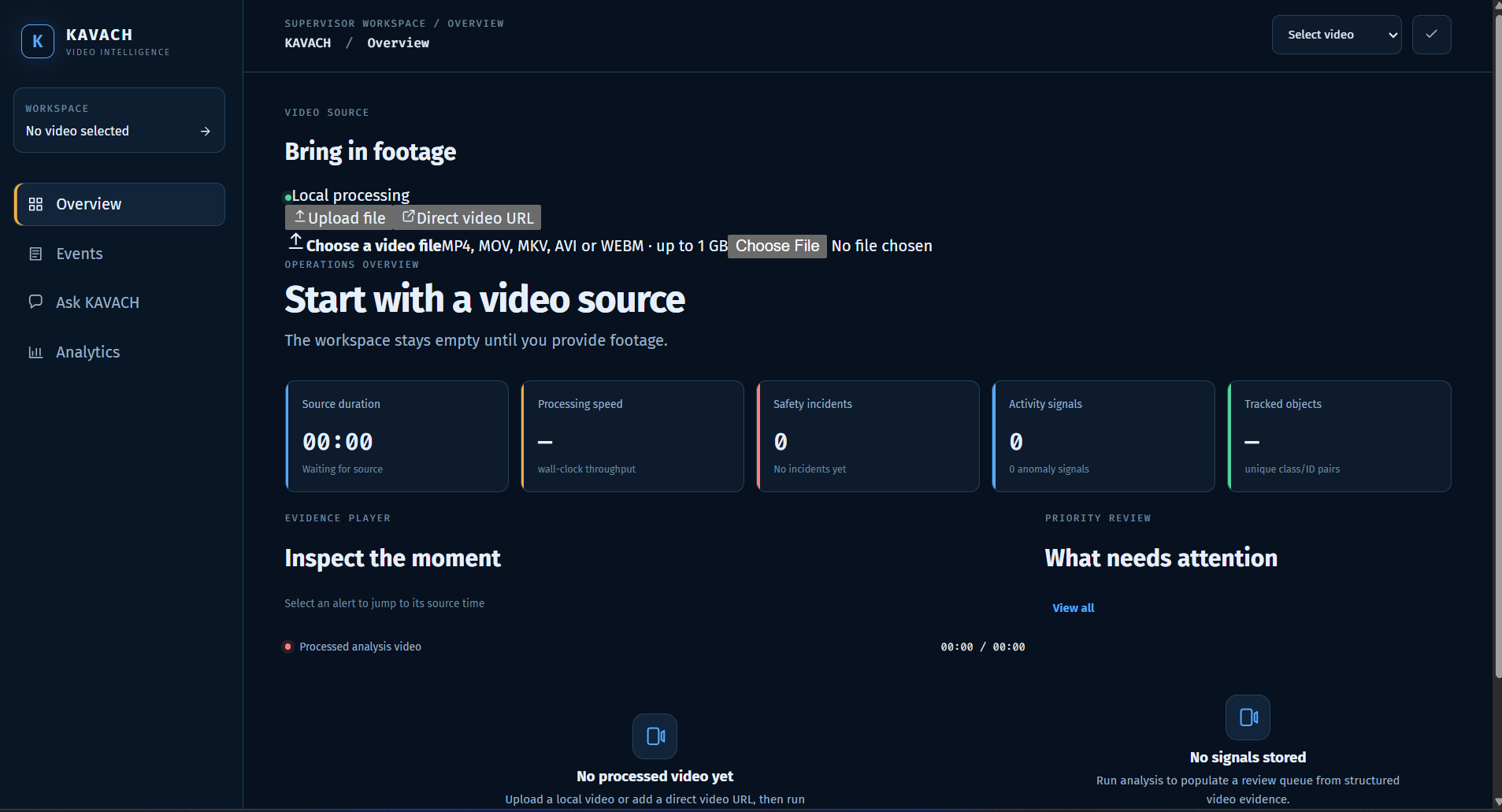
Task: Click the Safety incidents card
Action: point(868,436)
